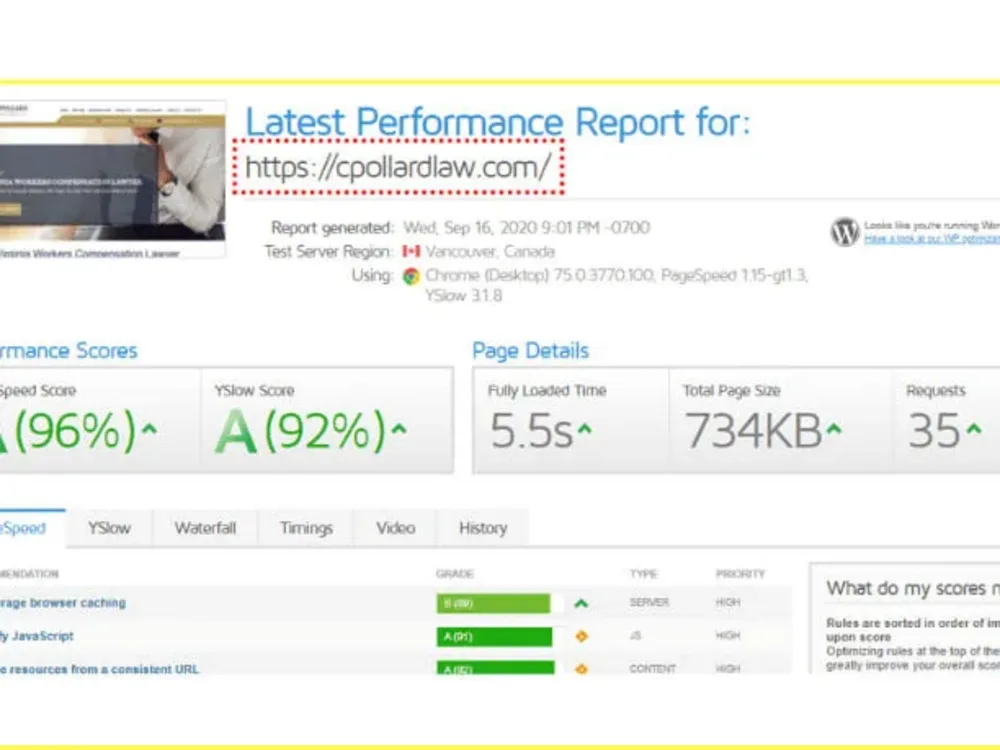Open the JavaScript recommendation link
The width and height of the screenshot is (1000, 750).
(37, 636)
